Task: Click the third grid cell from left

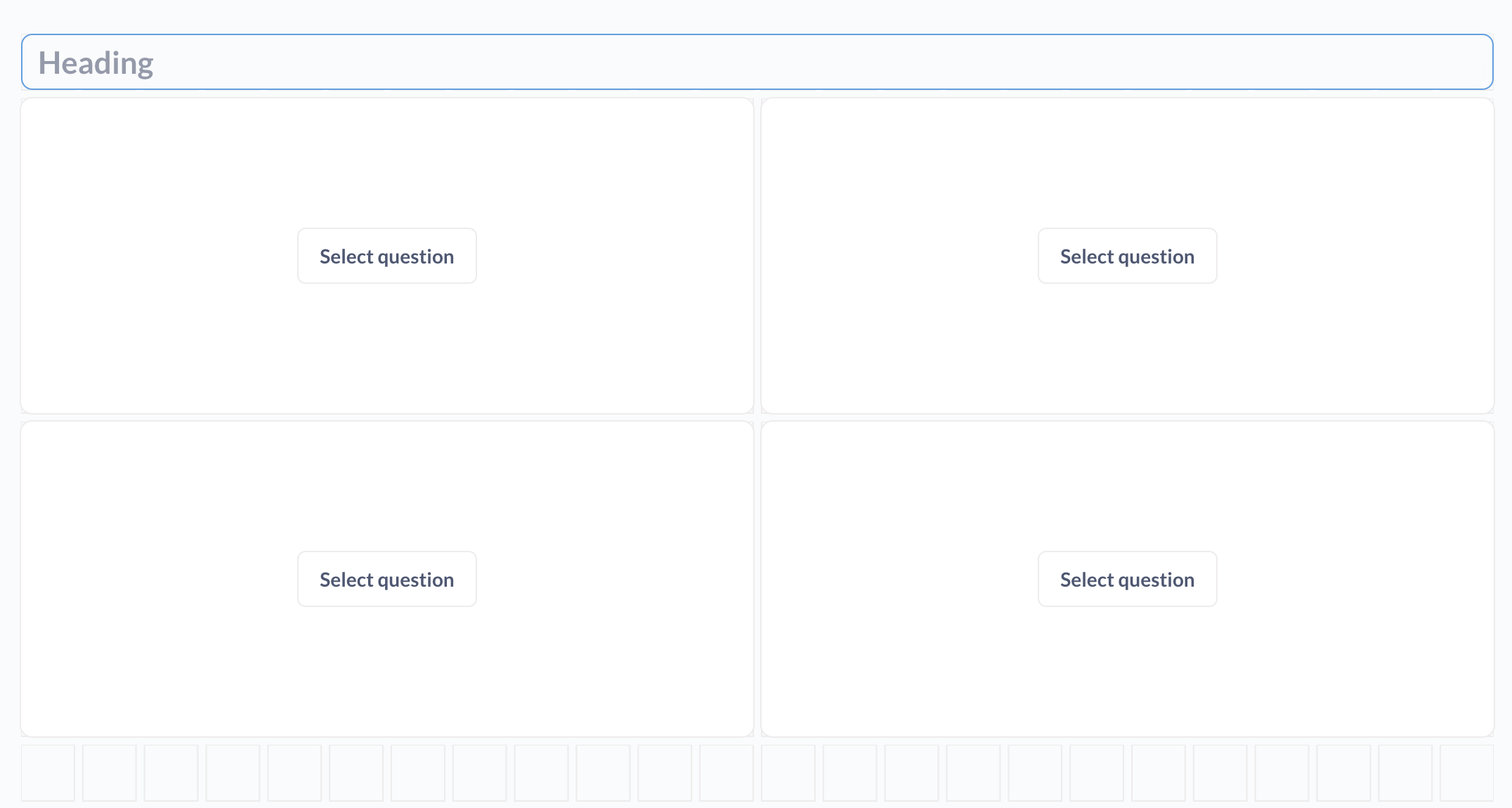Action: pyautogui.click(x=171, y=773)
